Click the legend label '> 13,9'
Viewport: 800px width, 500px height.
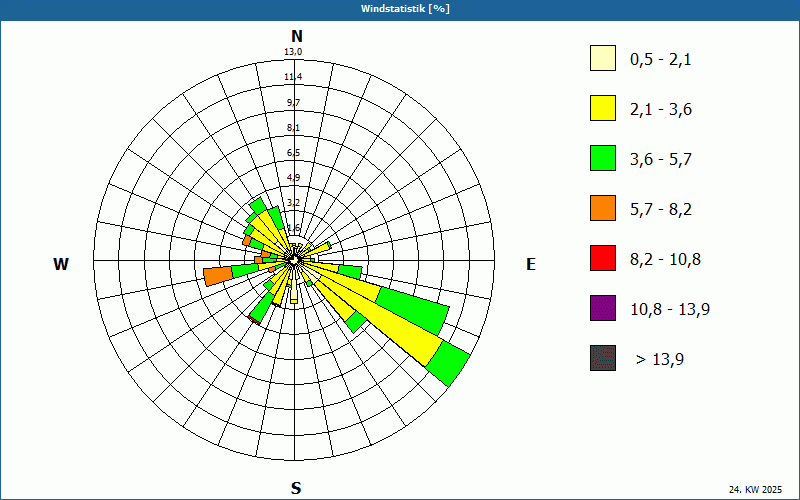(x=660, y=360)
